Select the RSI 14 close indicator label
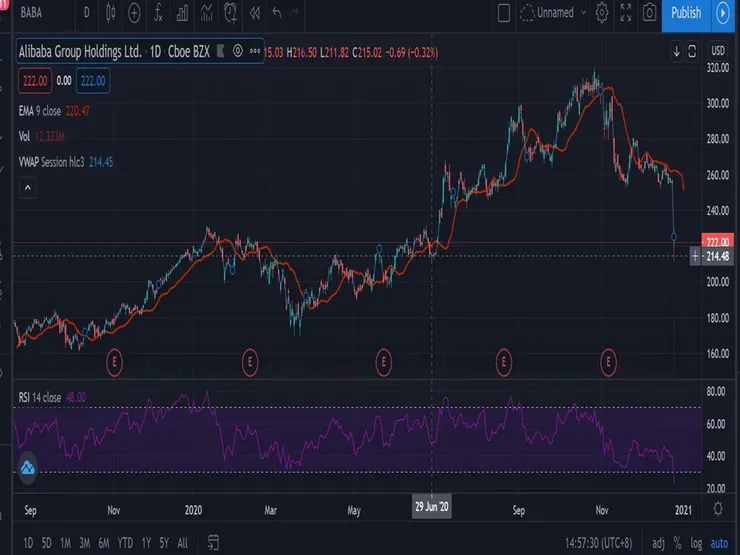The width and height of the screenshot is (740, 555). tap(40, 397)
